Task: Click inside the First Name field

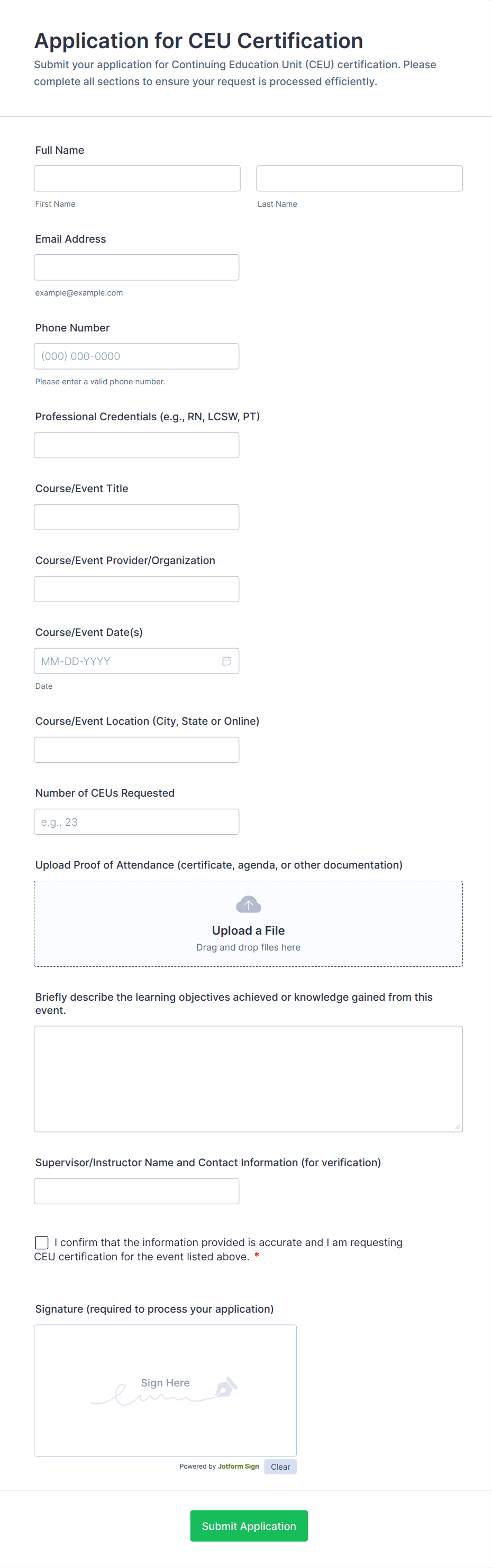Action: pos(137,178)
